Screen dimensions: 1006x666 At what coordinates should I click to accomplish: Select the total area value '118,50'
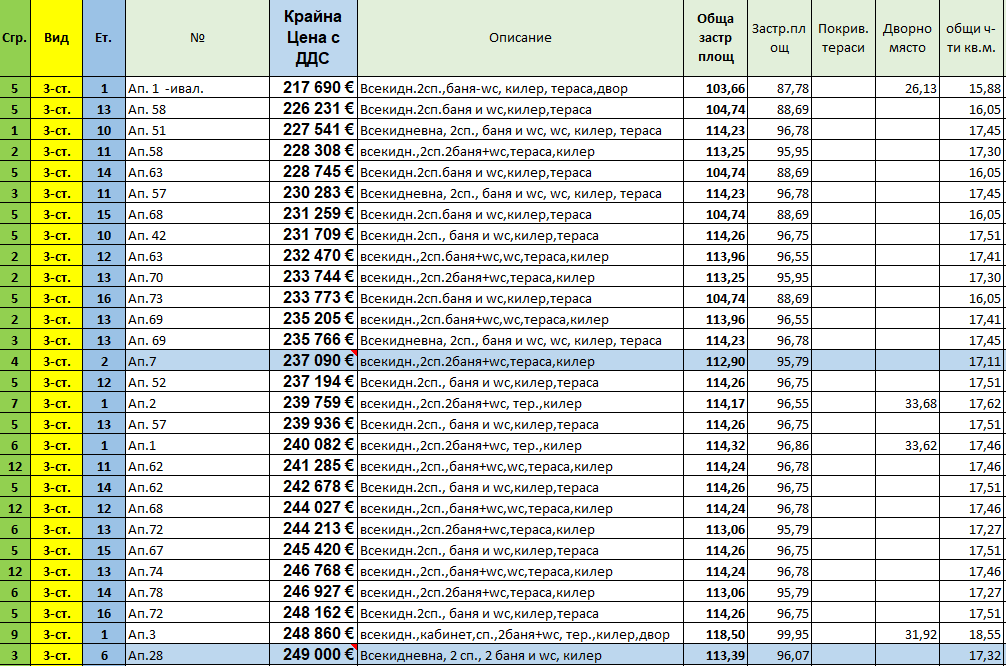(715, 634)
